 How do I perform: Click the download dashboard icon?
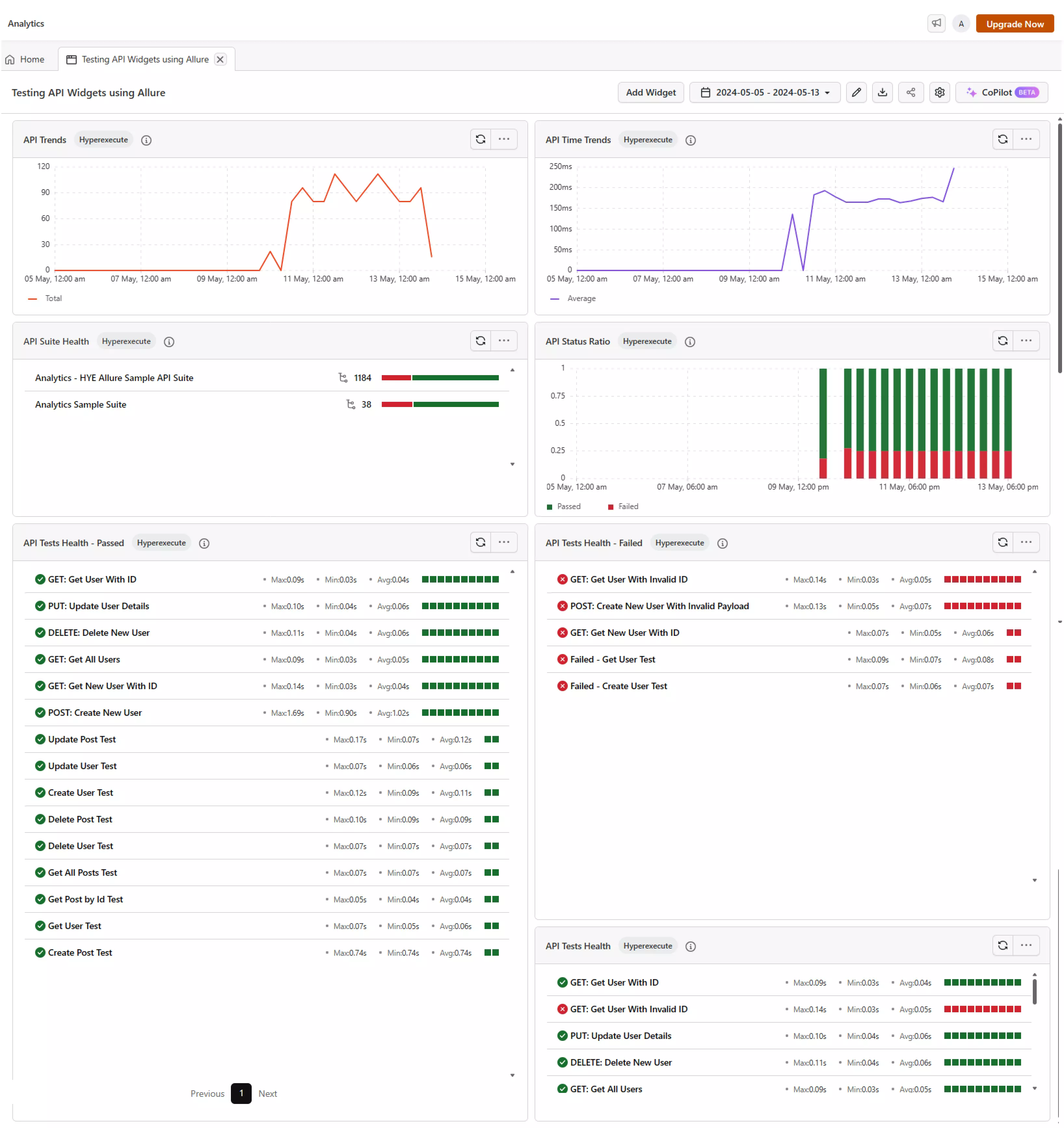[882, 92]
